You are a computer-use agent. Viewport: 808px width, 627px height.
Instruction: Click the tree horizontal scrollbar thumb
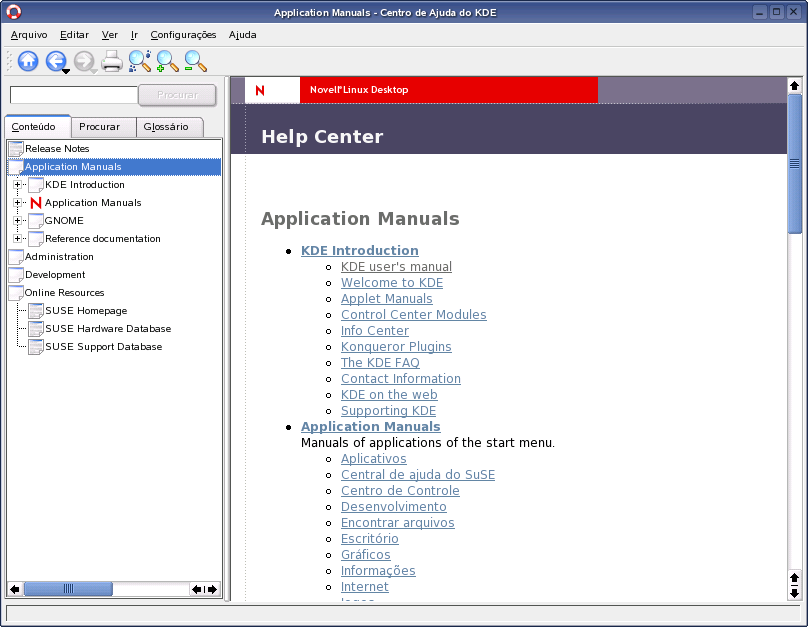pos(68,589)
